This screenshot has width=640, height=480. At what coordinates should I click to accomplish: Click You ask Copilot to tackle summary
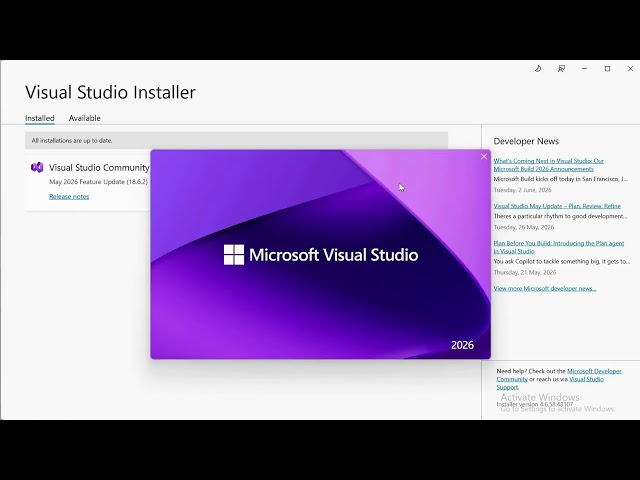(562, 261)
